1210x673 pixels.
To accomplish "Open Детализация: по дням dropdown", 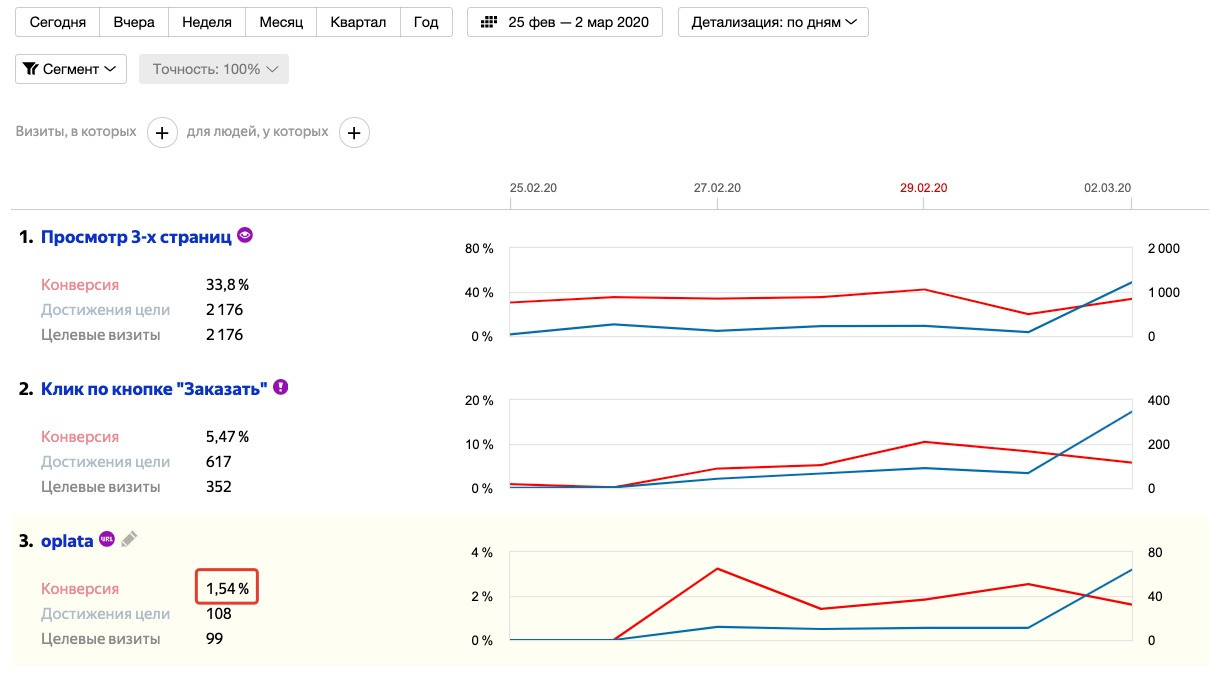I will point(773,22).
